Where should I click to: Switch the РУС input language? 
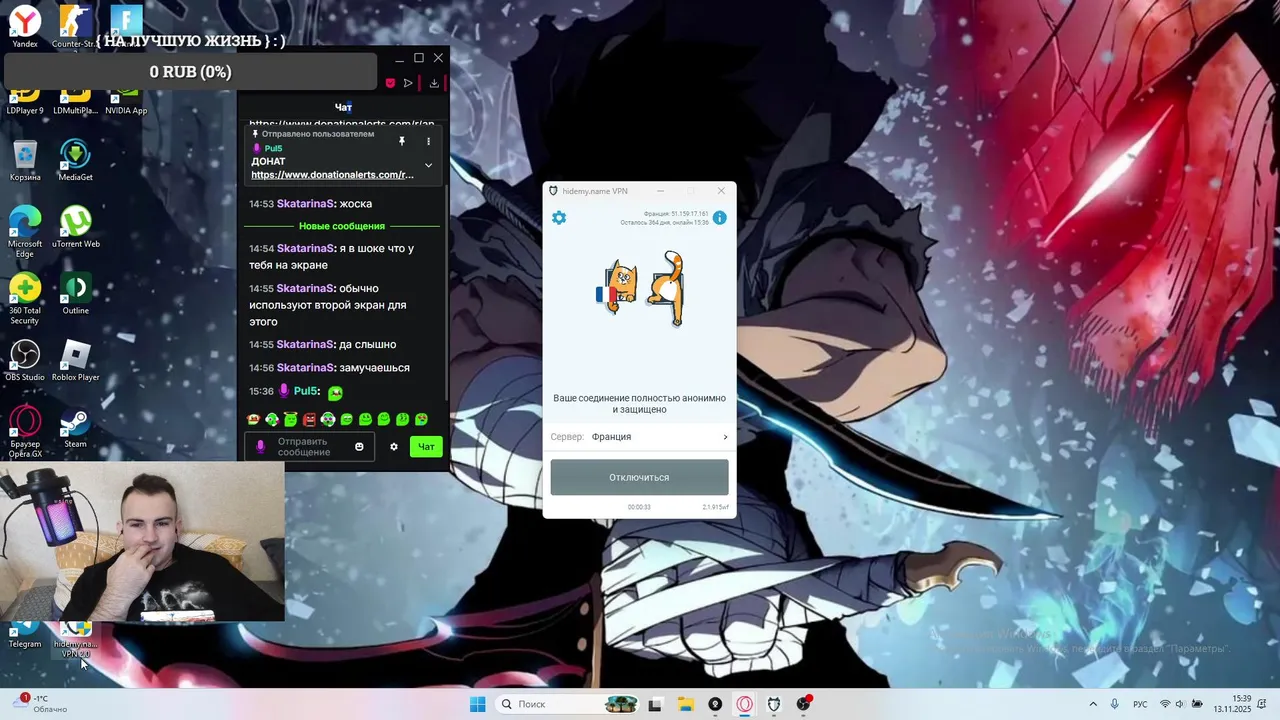pos(1140,704)
